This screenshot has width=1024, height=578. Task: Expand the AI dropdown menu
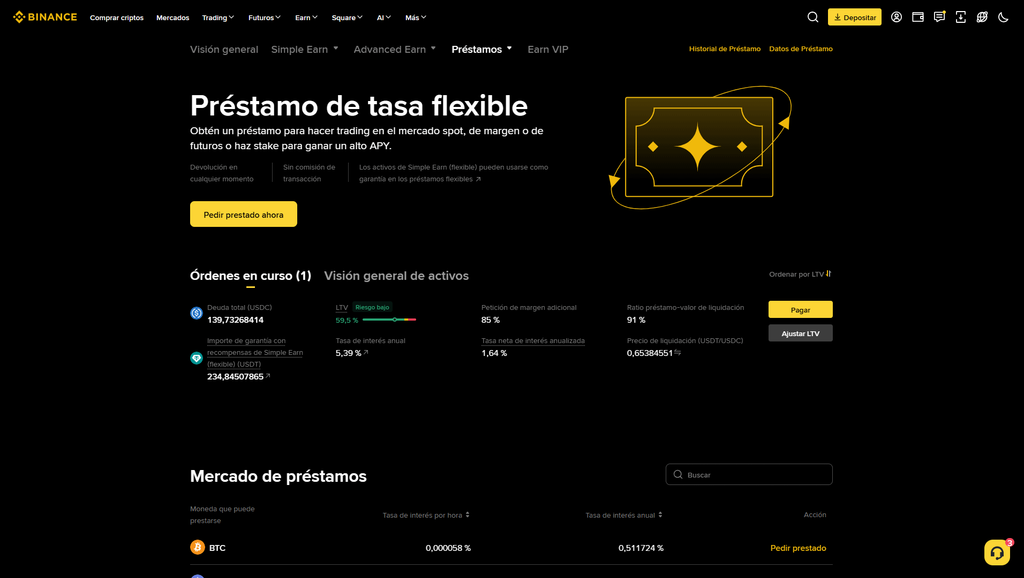coord(383,18)
